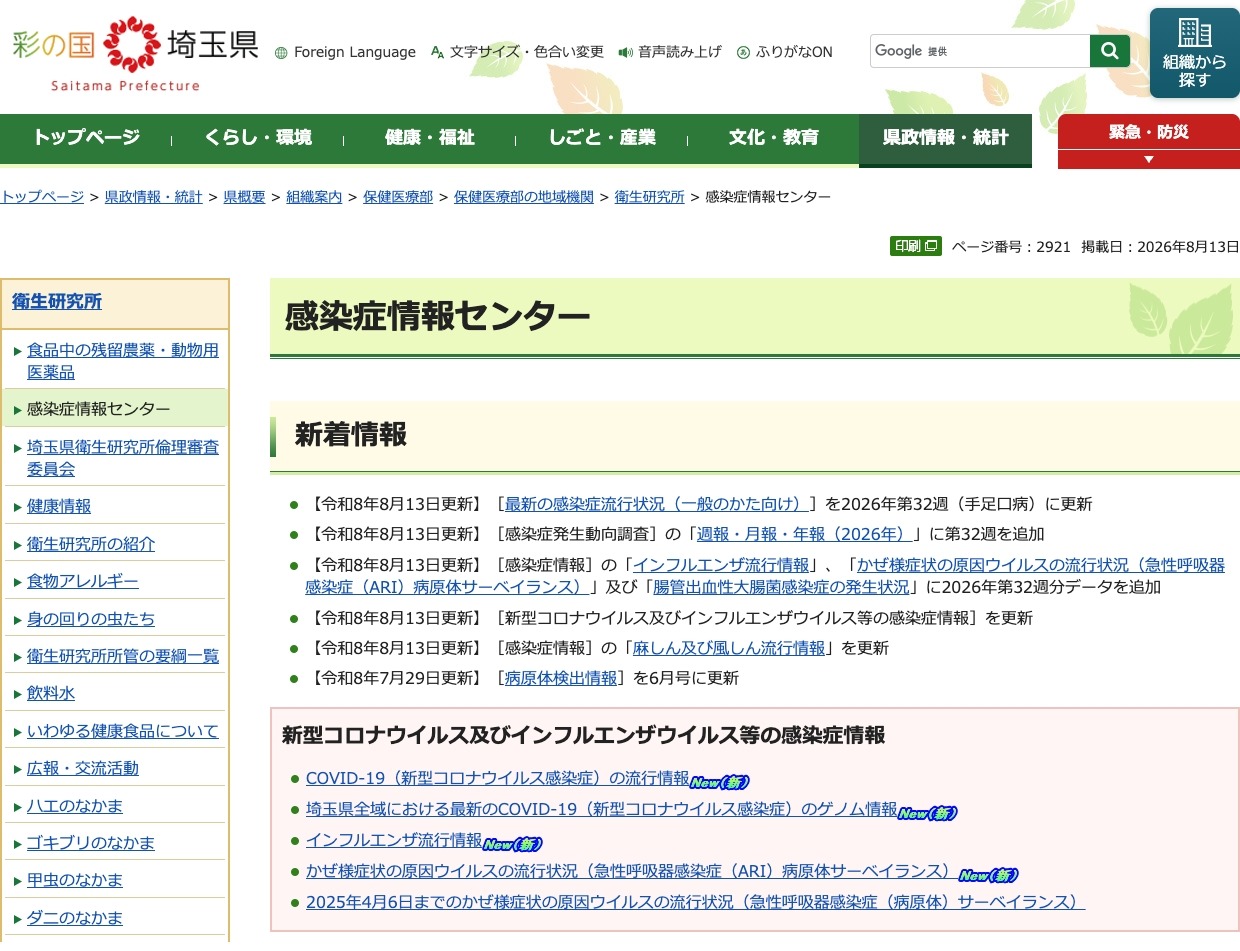Click the furigana icon beside ふりがなON
Image resolution: width=1240 pixels, height=951 pixels.
743,52
